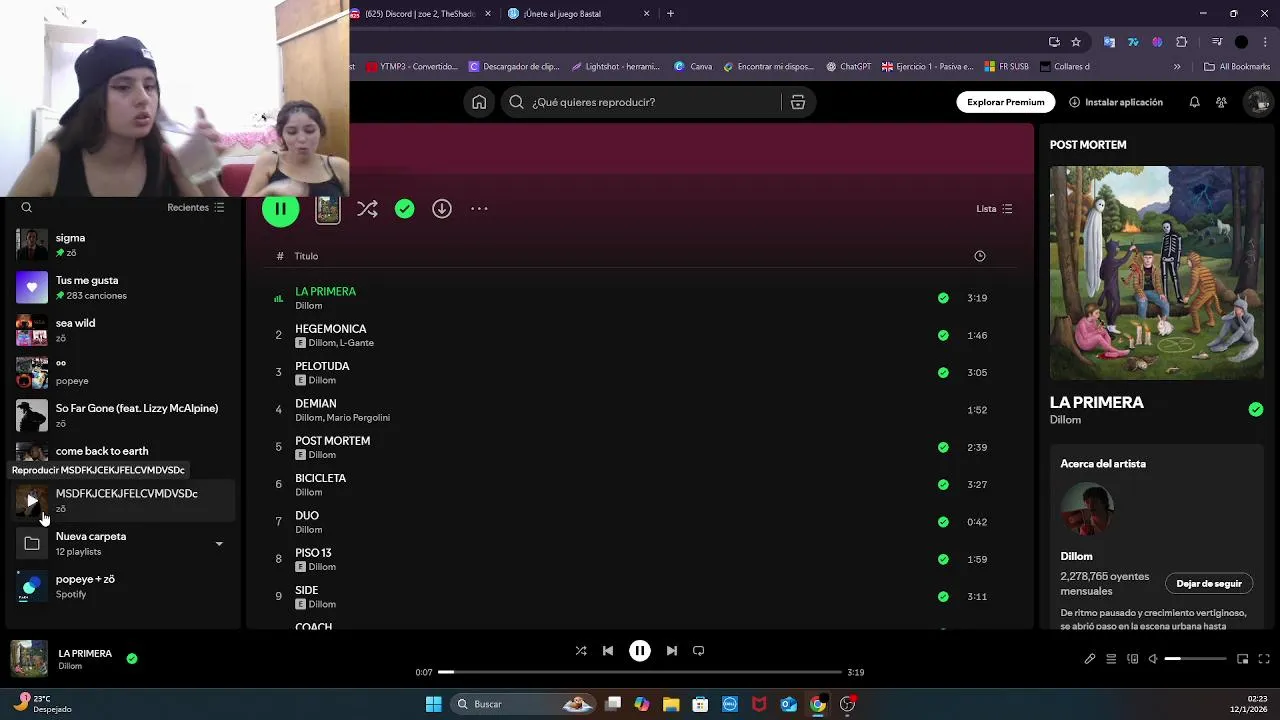Open Canva bookmark
This screenshot has height=720, width=1280.
click(693, 67)
